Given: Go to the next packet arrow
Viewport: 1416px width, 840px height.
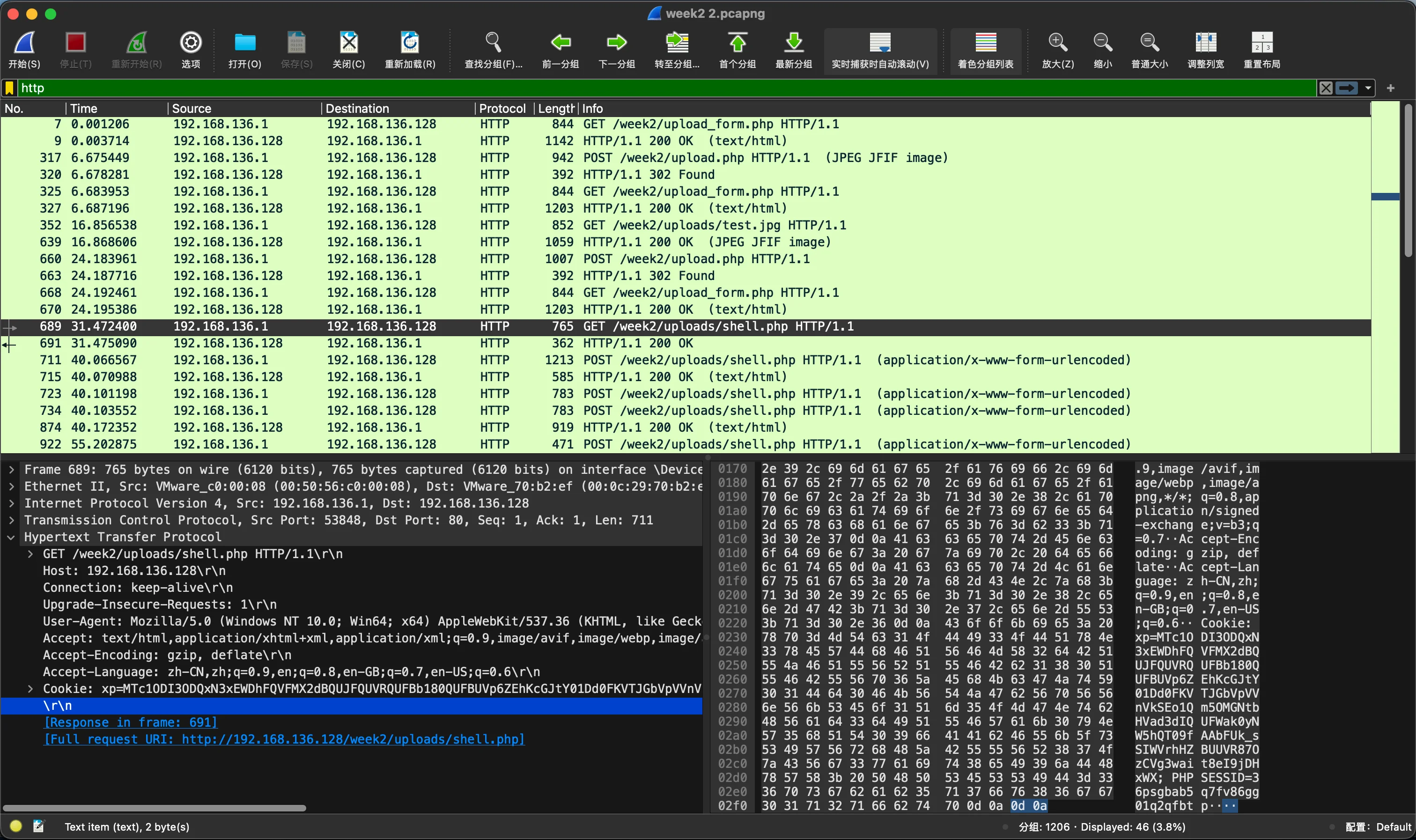Looking at the screenshot, I should point(616,43).
